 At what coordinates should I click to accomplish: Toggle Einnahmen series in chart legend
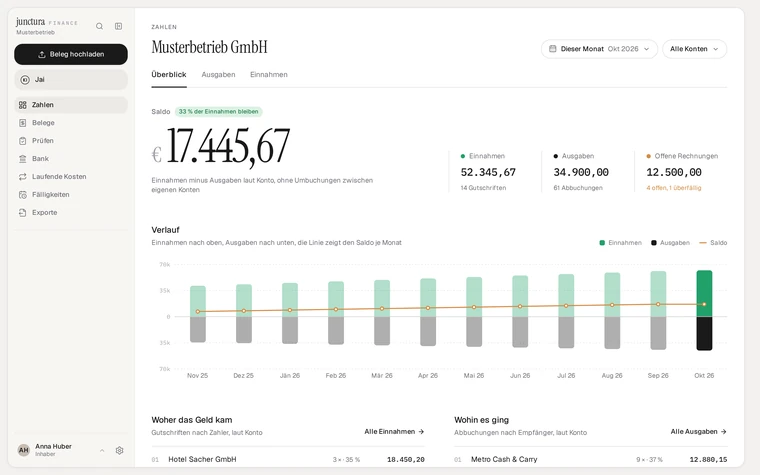[x=620, y=242]
